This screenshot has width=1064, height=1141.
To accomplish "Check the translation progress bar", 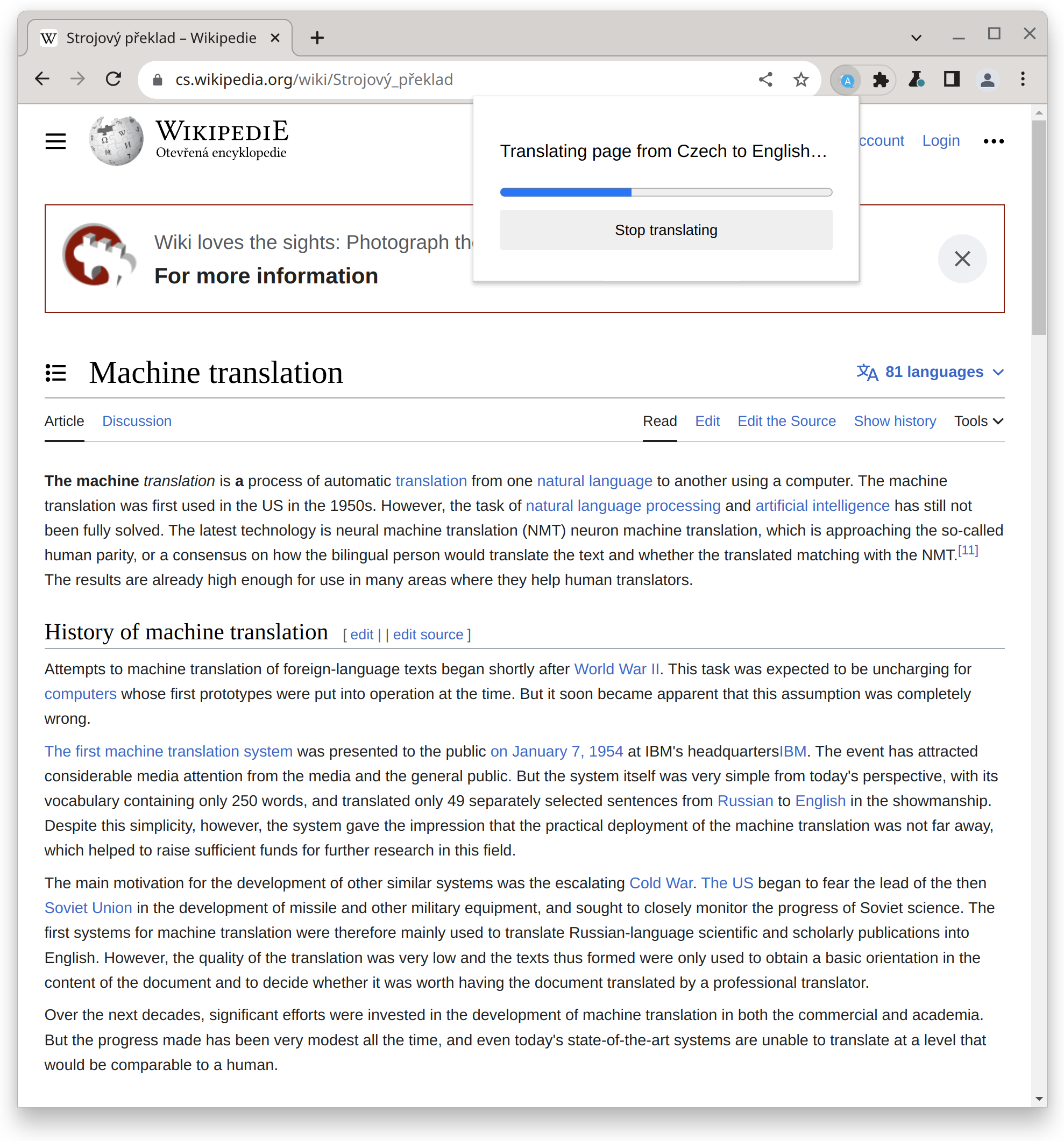I will coord(665,192).
